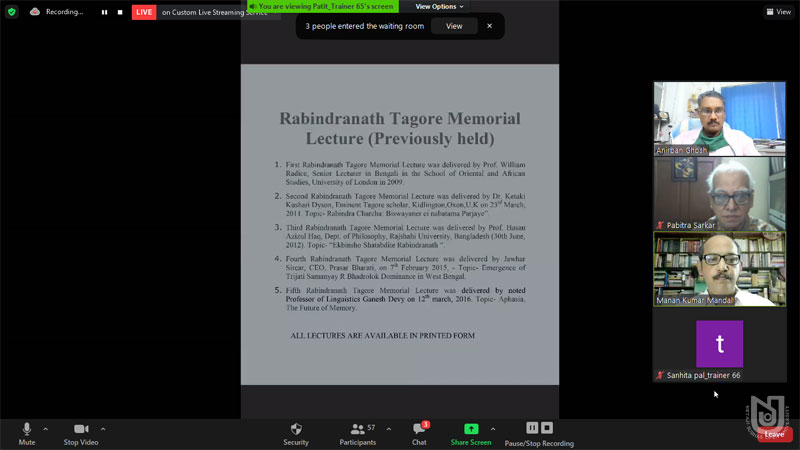Click the red Leave button
Image resolution: width=800 pixels, height=450 pixels.
774,435
